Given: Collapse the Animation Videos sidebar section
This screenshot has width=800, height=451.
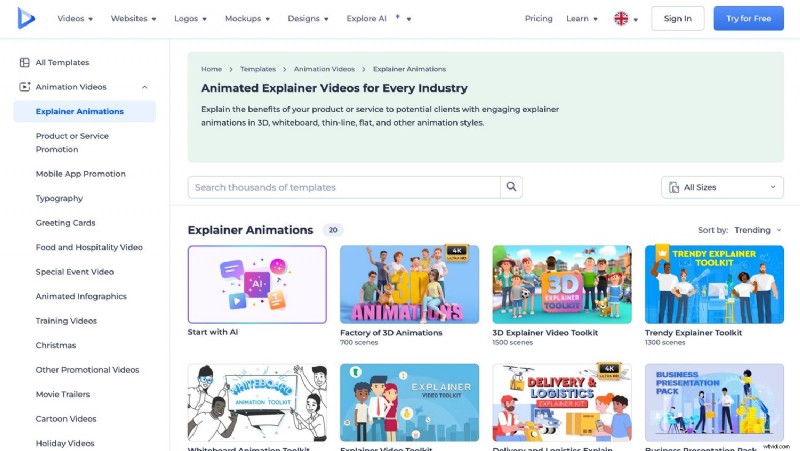Looking at the screenshot, I should [145, 87].
